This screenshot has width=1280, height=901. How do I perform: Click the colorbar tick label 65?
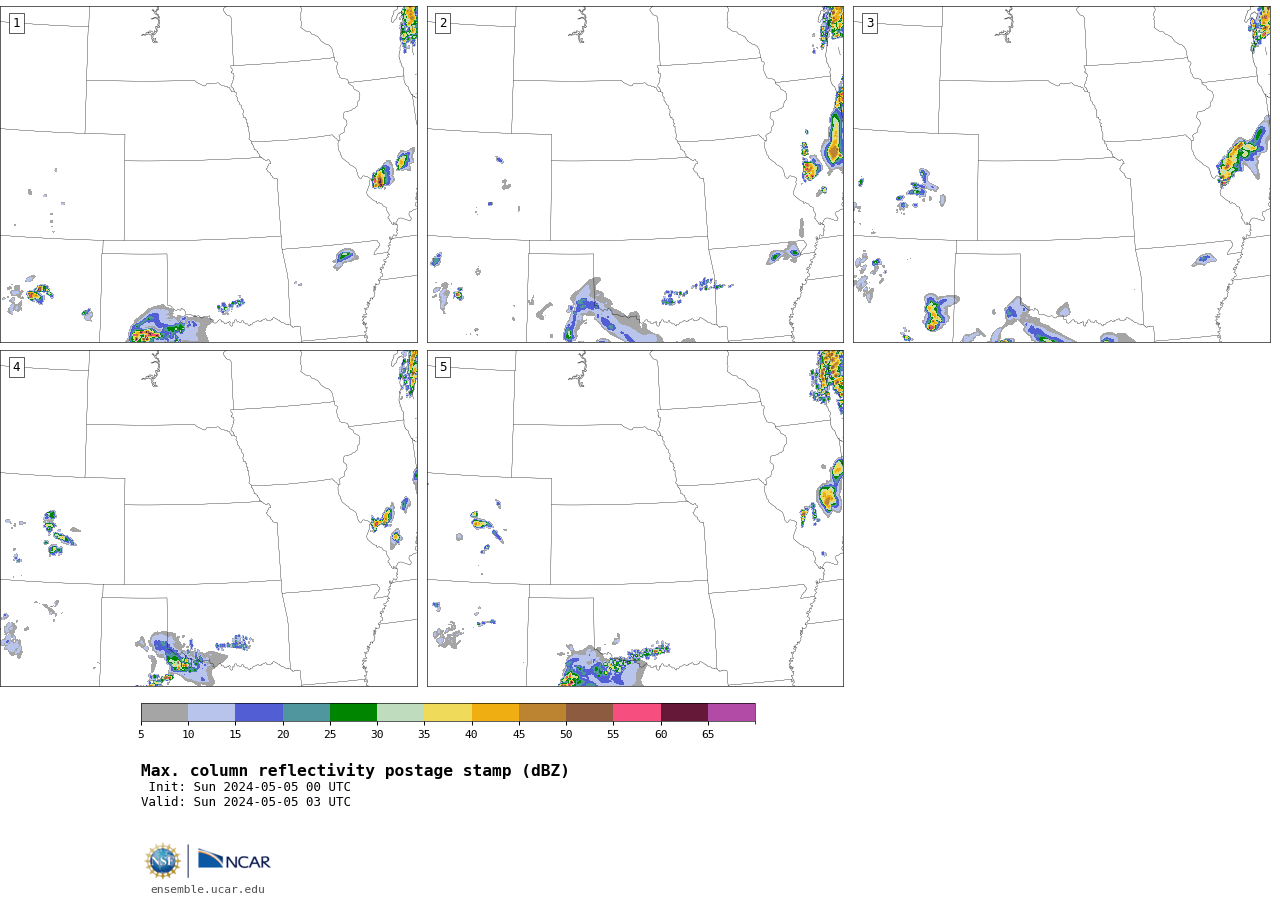pyautogui.click(x=708, y=735)
